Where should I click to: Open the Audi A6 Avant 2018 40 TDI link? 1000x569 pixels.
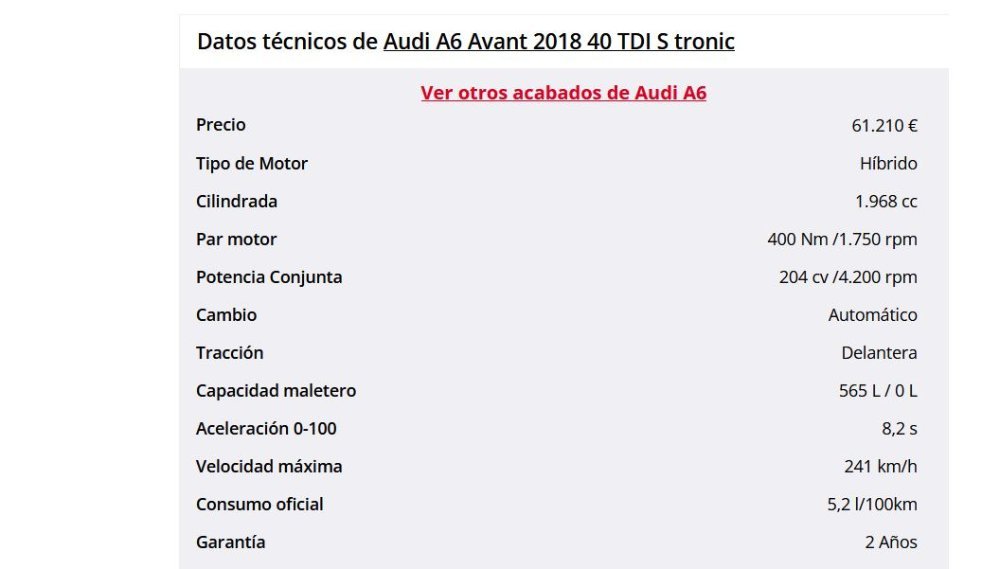[x=559, y=41]
